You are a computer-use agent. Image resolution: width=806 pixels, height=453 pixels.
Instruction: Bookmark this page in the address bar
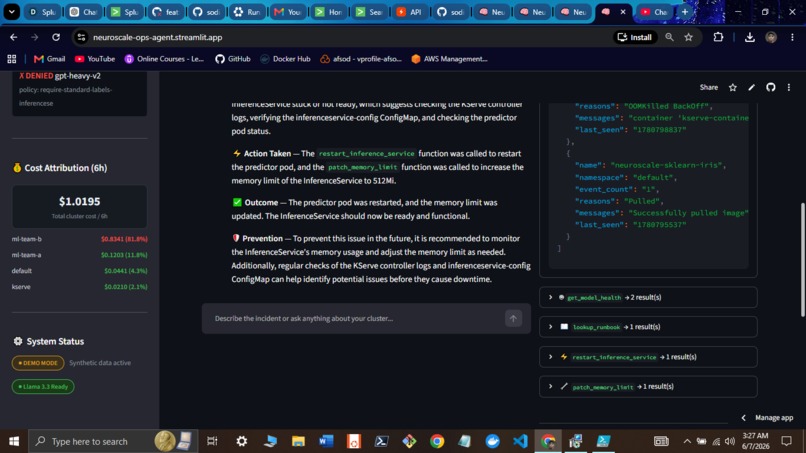[x=688, y=37]
